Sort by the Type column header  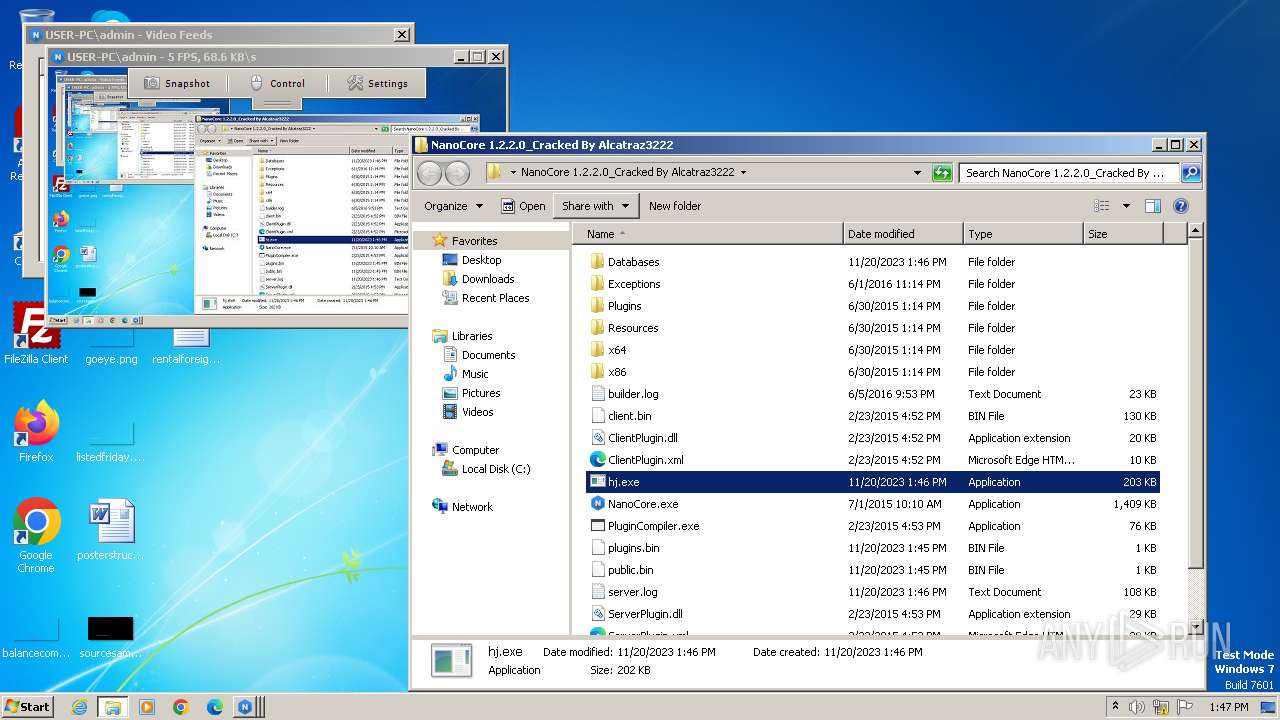1024,234
